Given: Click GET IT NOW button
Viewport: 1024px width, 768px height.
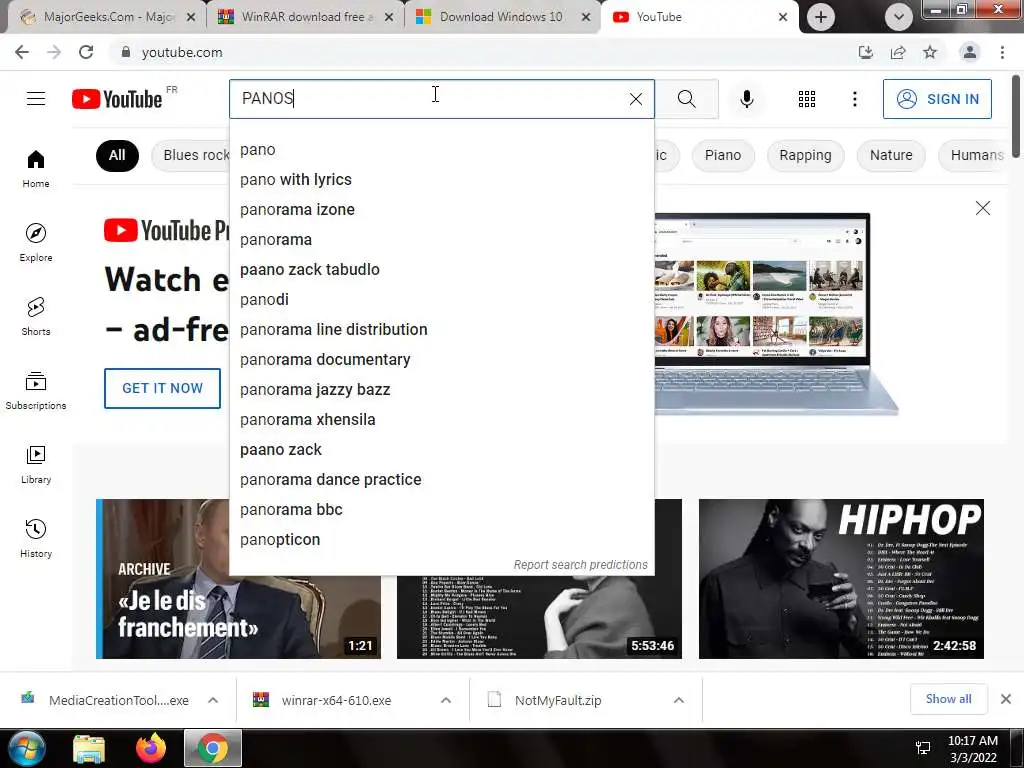Looking at the screenshot, I should pyautogui.click(x=163, y=388).
